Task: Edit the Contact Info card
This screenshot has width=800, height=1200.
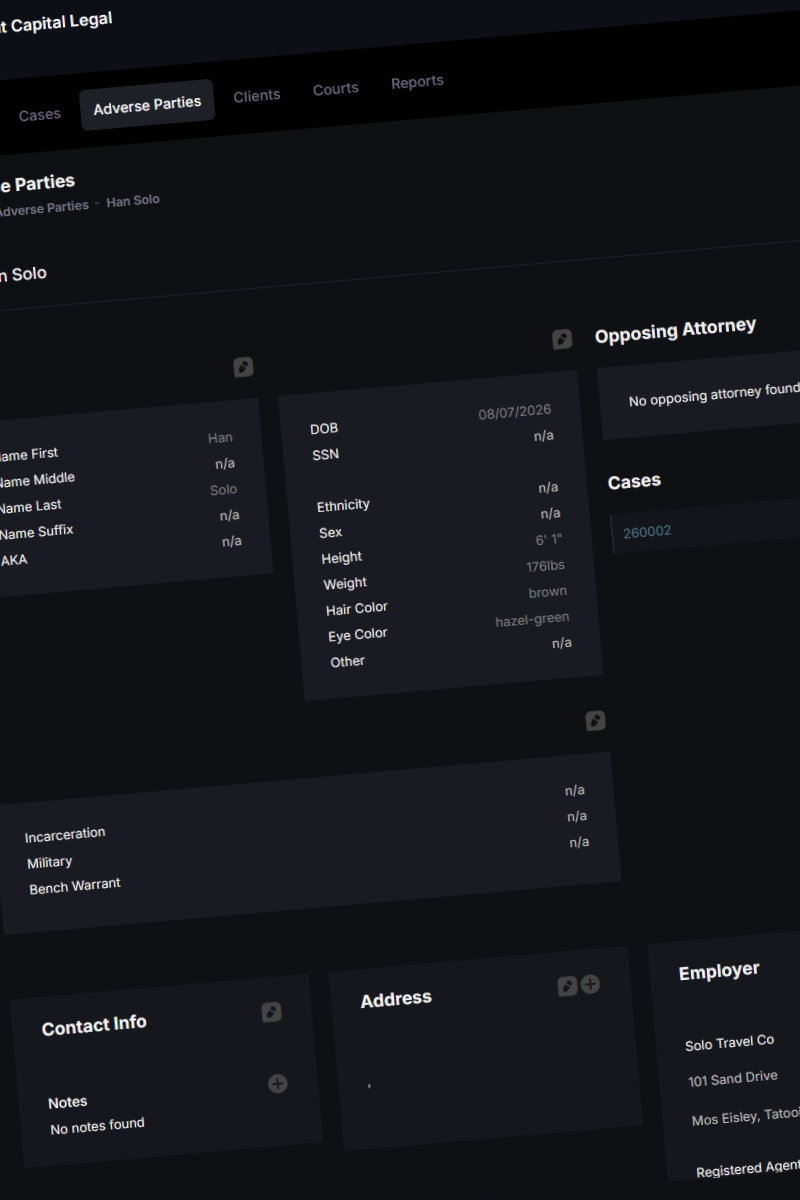Action: (271, 1012)
